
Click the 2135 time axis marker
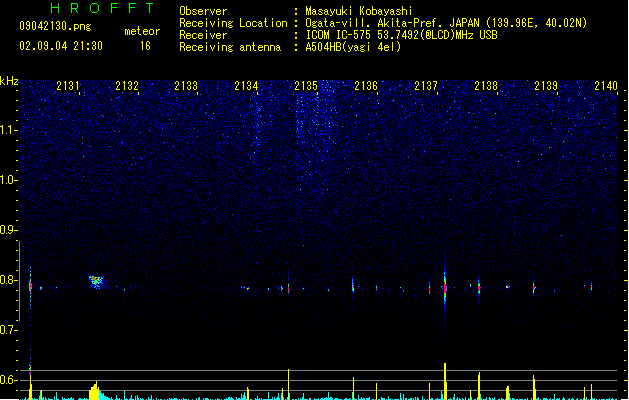[x=306, y=86]
